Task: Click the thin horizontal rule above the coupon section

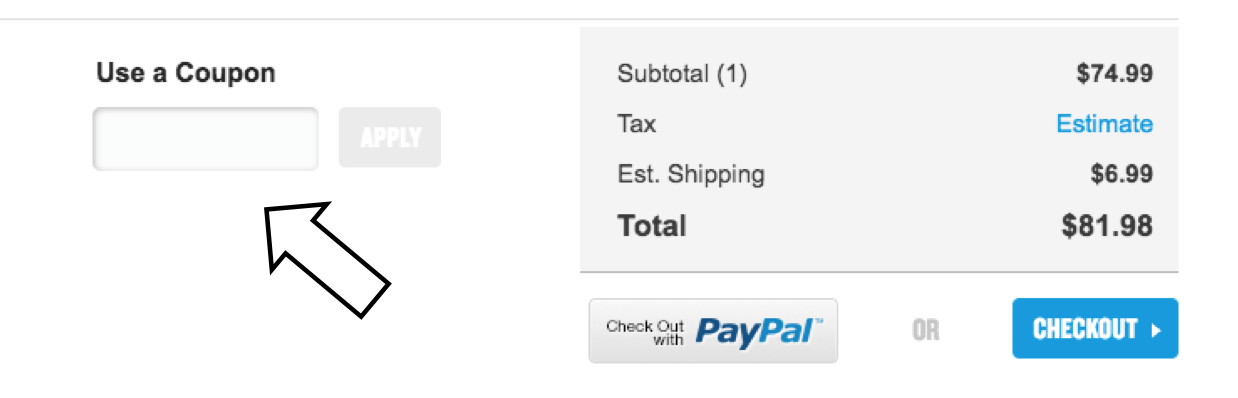Action: [x=589, y=19]
